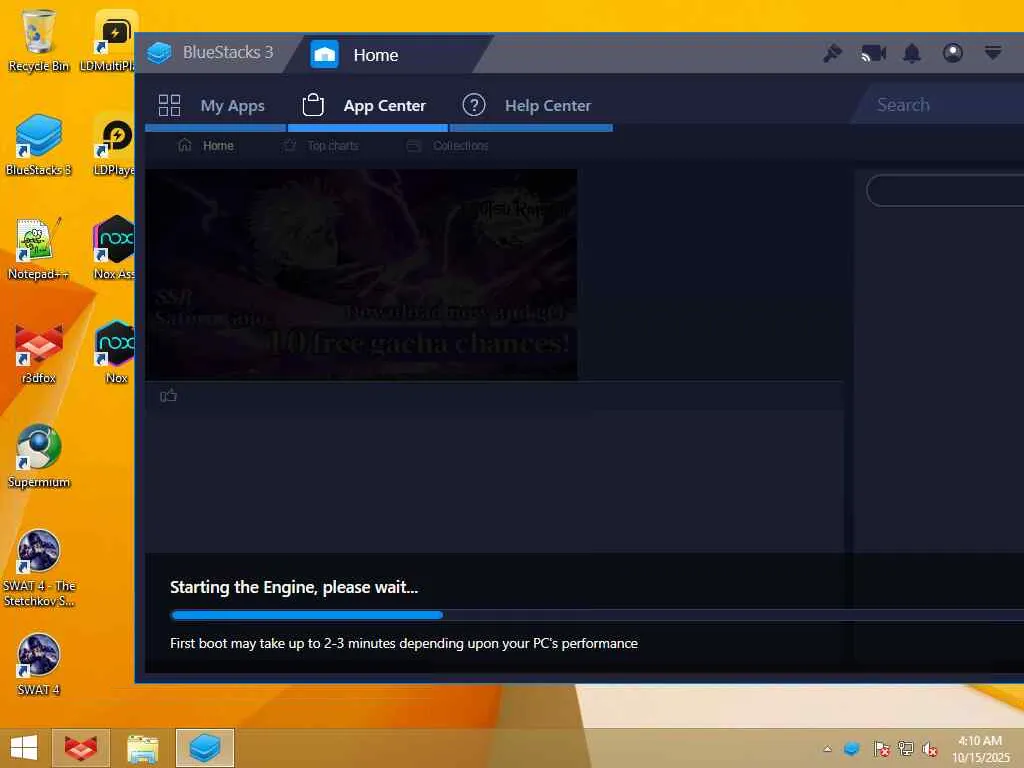Click the house icon beside Home sub-tab

(x=185, y=145)
